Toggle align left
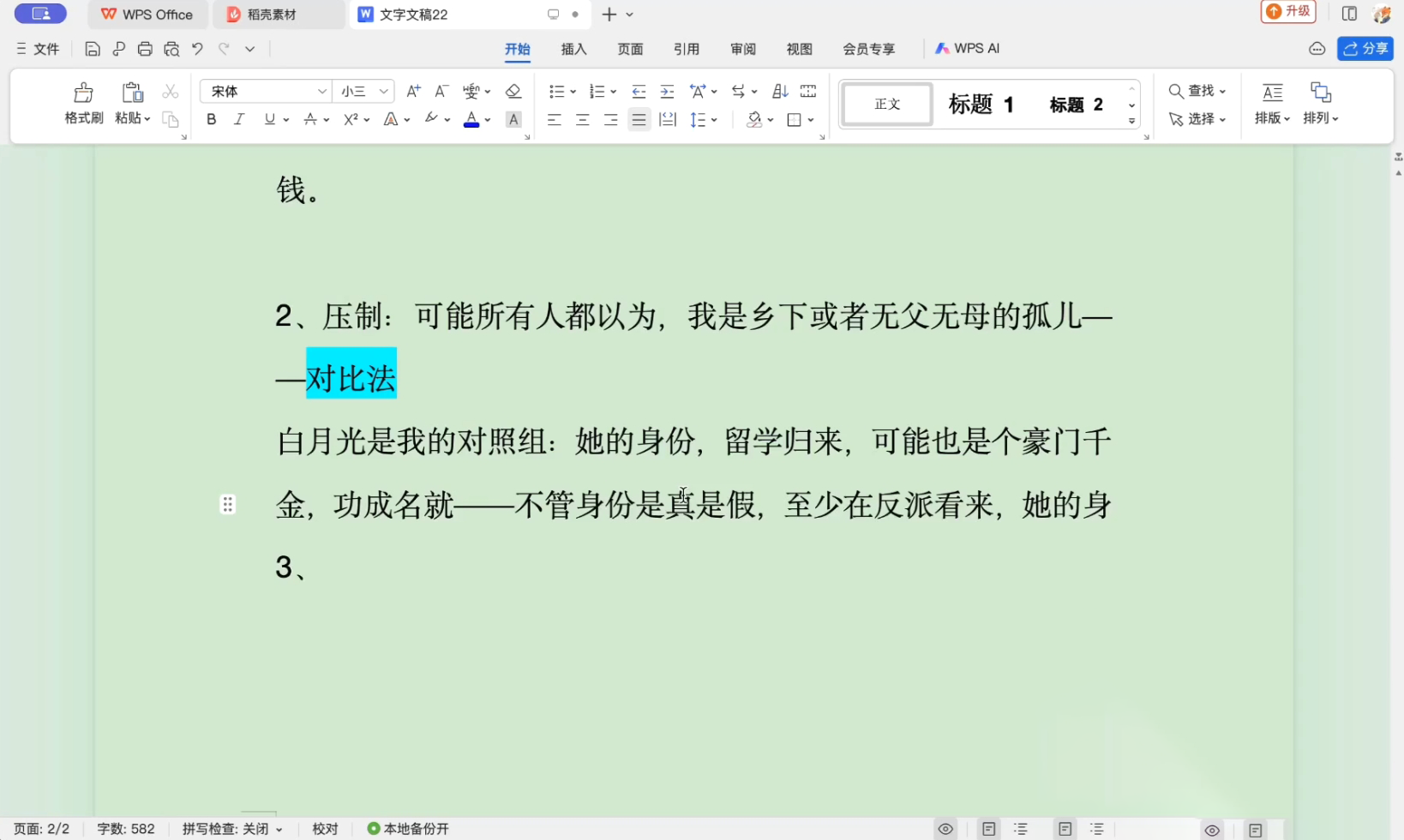1404x840 pixels. click(555, 119)
